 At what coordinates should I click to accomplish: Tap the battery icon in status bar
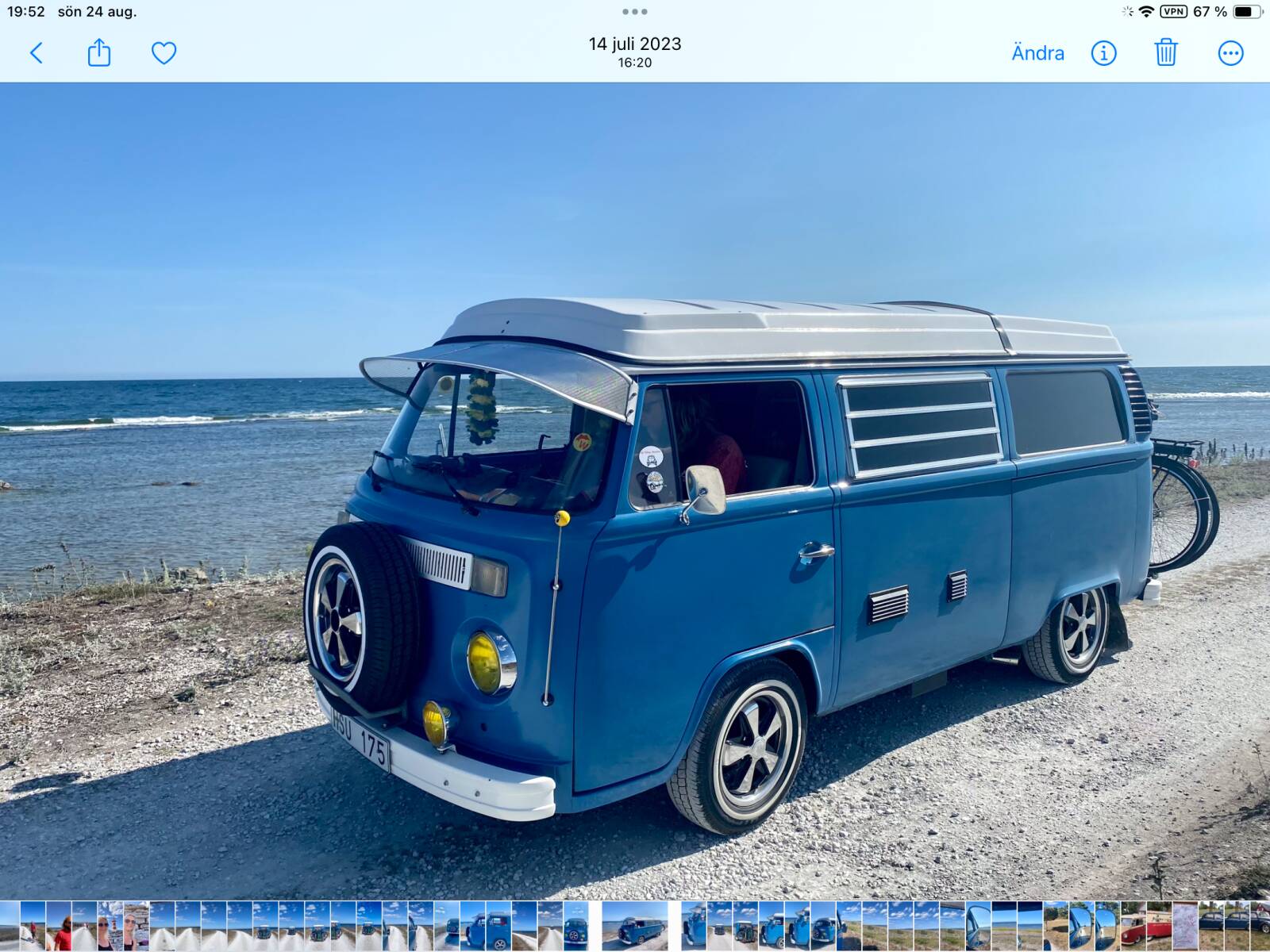[1247, 12]
